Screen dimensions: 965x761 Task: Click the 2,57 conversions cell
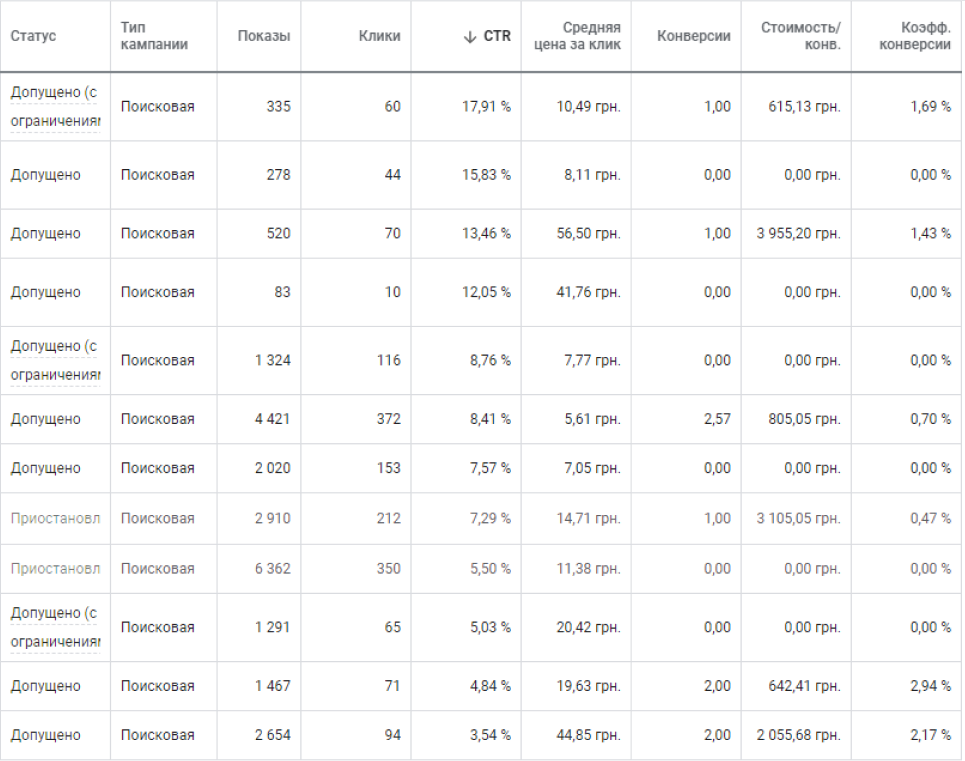pos(718,419)
